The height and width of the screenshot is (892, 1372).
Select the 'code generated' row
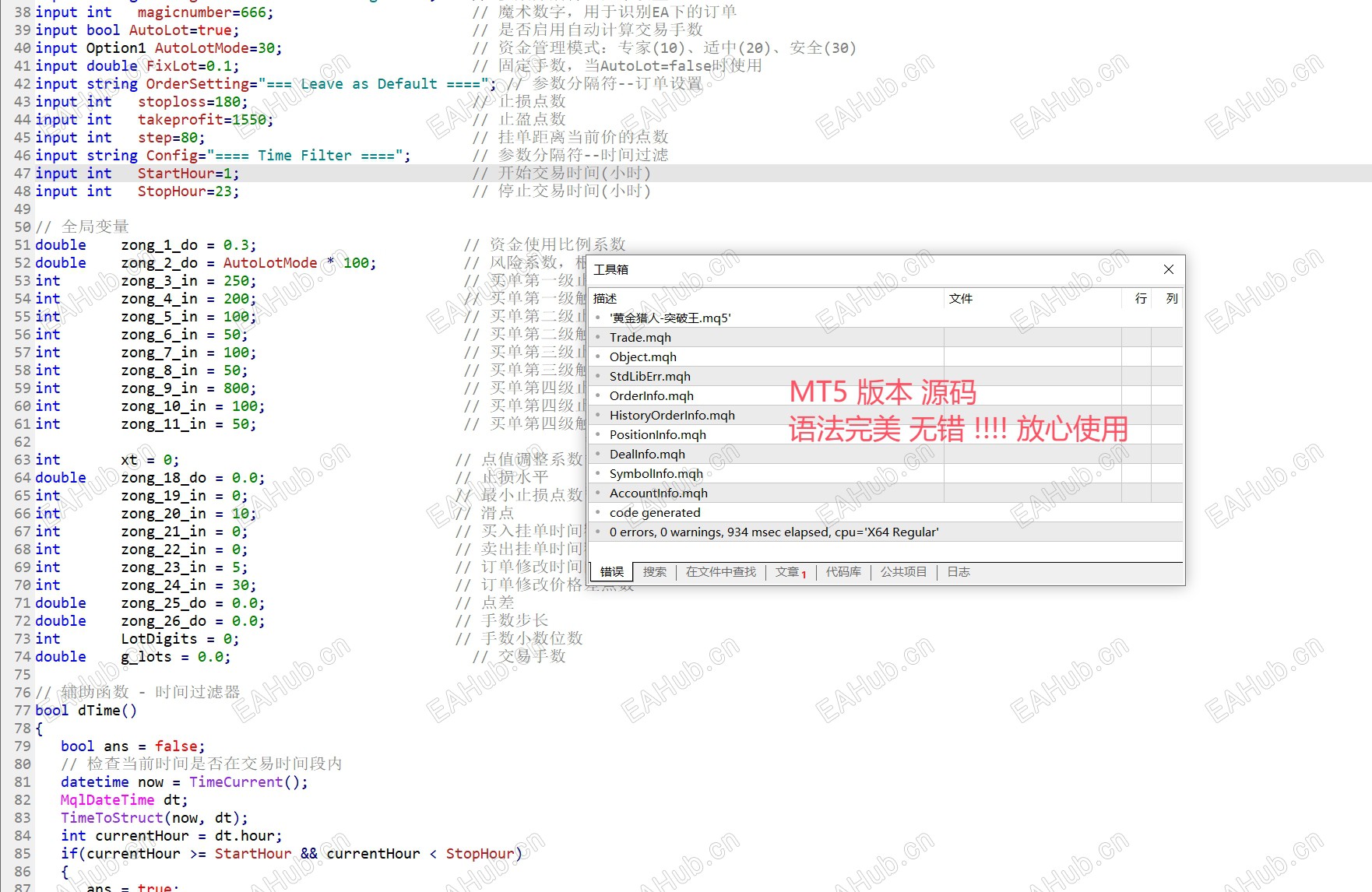(x=886, y=512)
